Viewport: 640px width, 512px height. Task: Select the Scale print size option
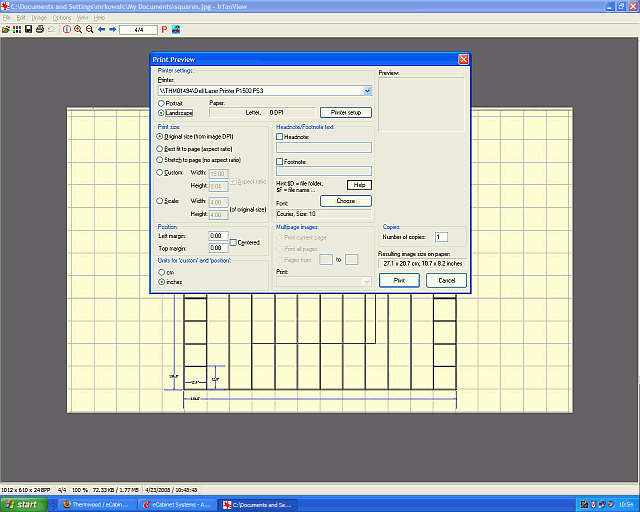(x=160, y=200)
